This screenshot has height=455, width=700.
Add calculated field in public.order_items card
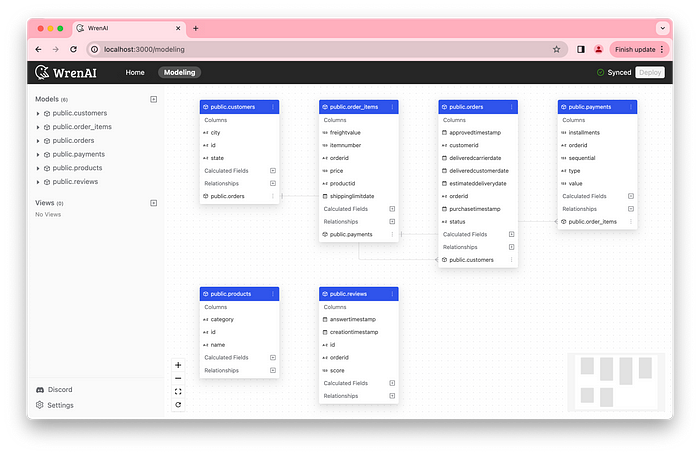point(392,209)
